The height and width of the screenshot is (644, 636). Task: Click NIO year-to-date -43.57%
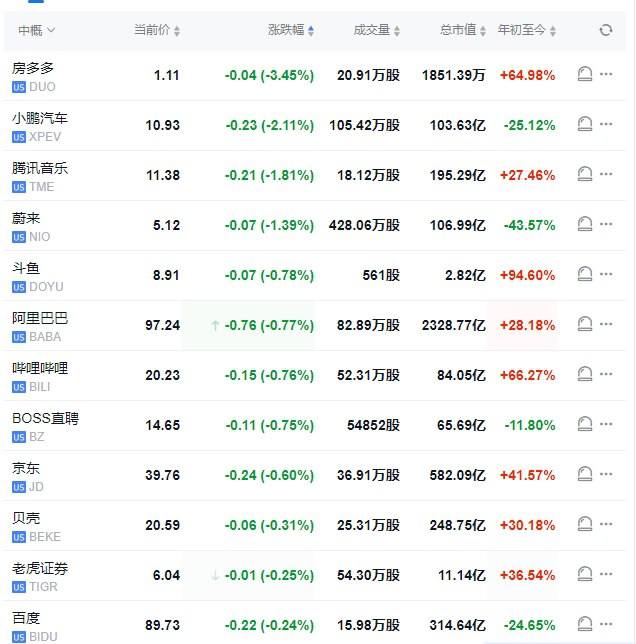pyautogui.click(x=530, y=225)
